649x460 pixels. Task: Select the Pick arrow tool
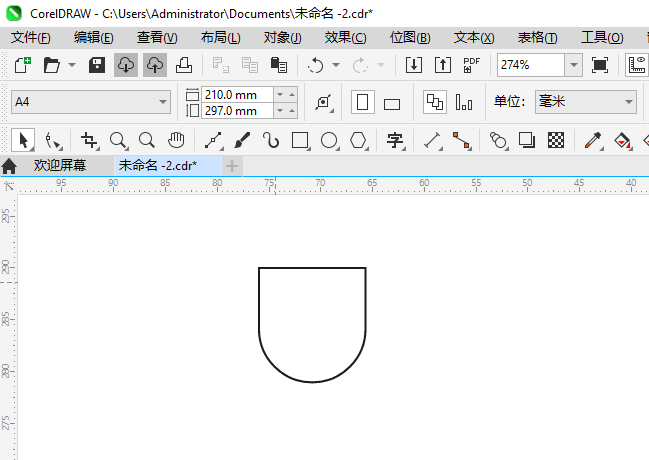[x=23, y=140]
